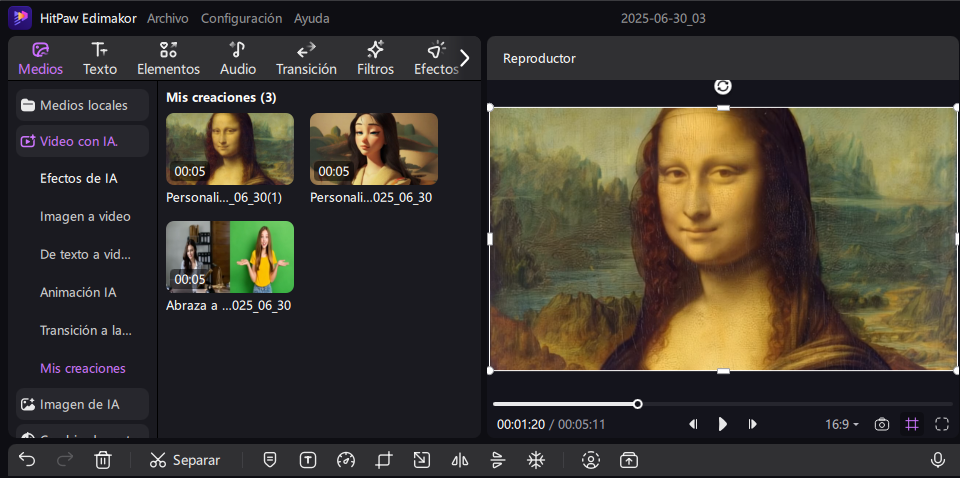Select Imagen a video option
The width and height of the screenshot is (960, 478).
click(x=85, y=217)
